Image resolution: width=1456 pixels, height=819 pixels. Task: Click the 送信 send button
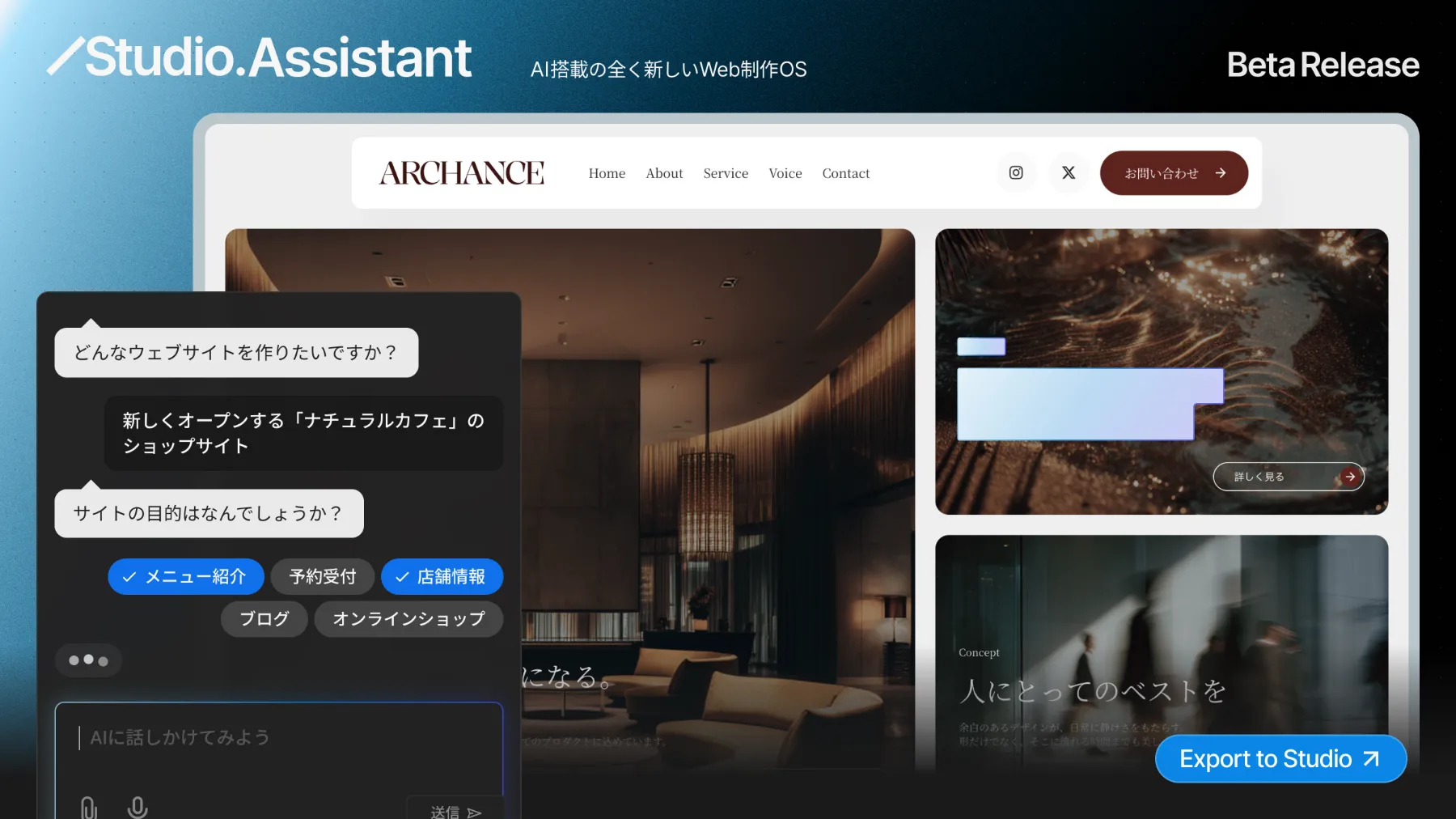tap(455, 809)
